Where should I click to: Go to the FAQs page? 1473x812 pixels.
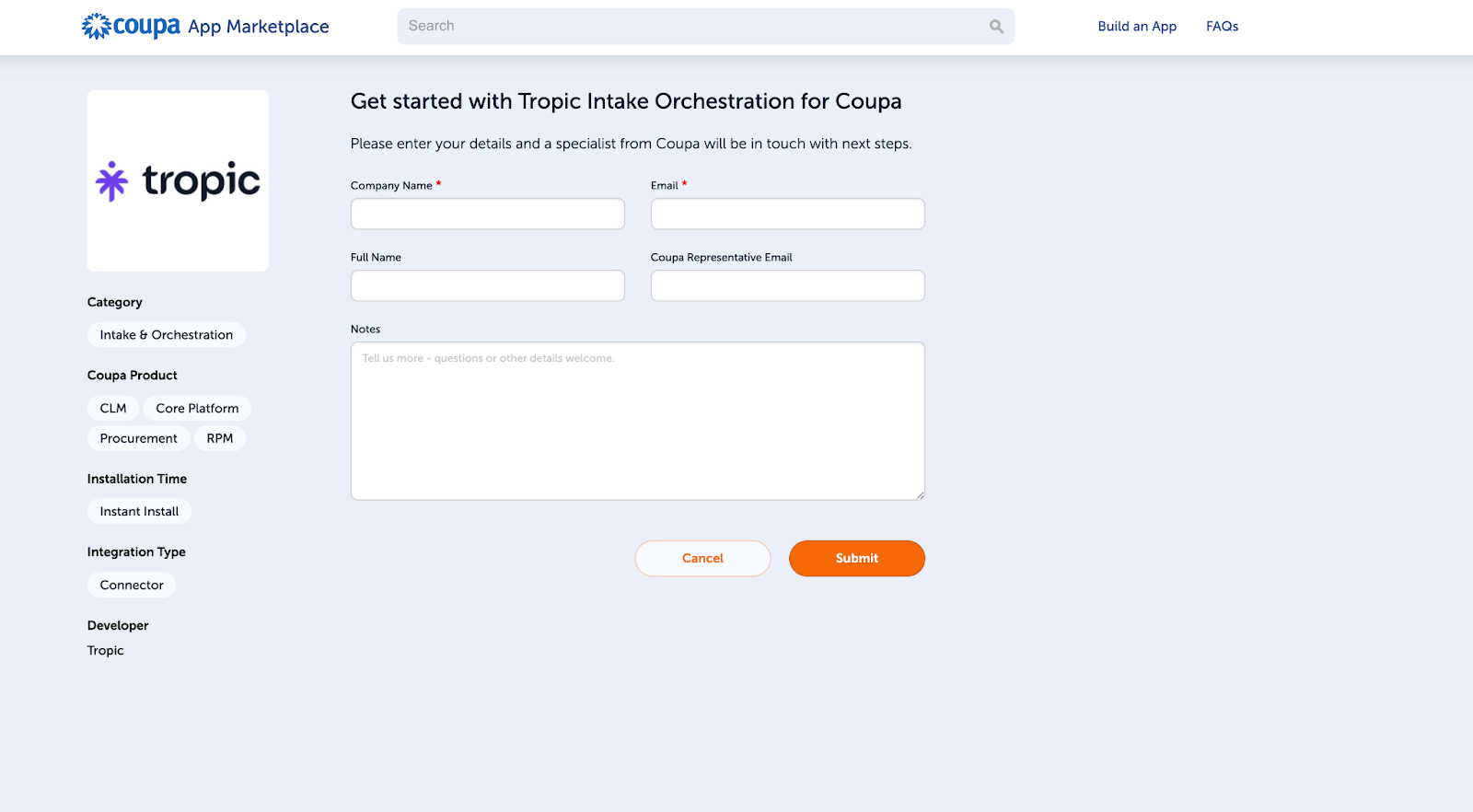pyautogui.click(x=1222, y=27)
